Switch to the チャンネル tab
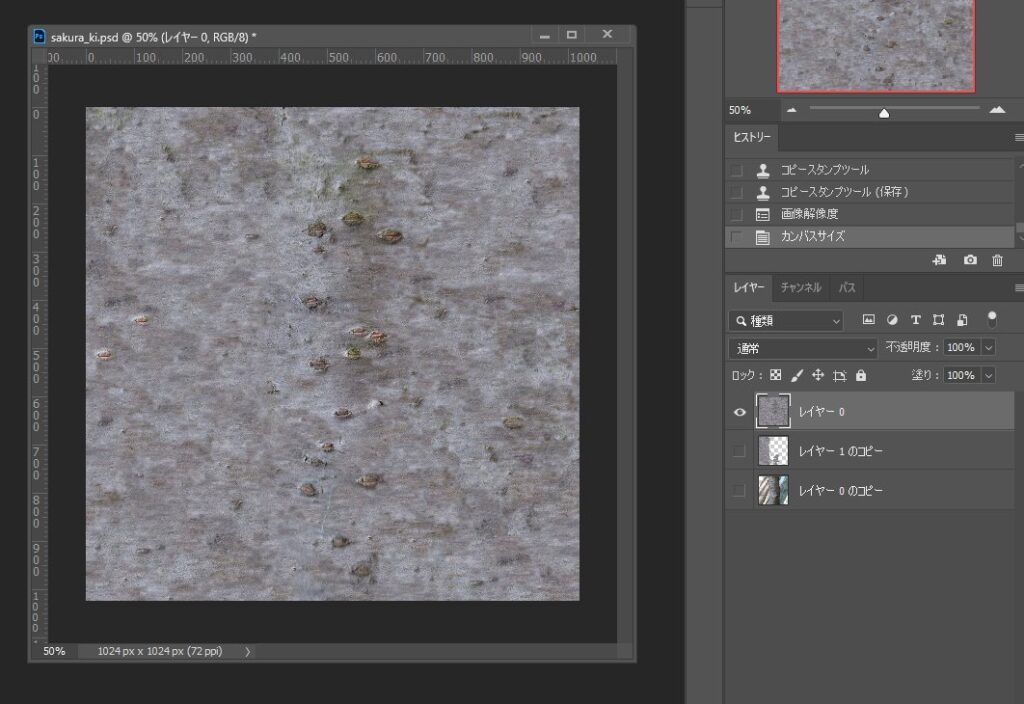This screenshot has width=1024, height=704. [801, 288]
